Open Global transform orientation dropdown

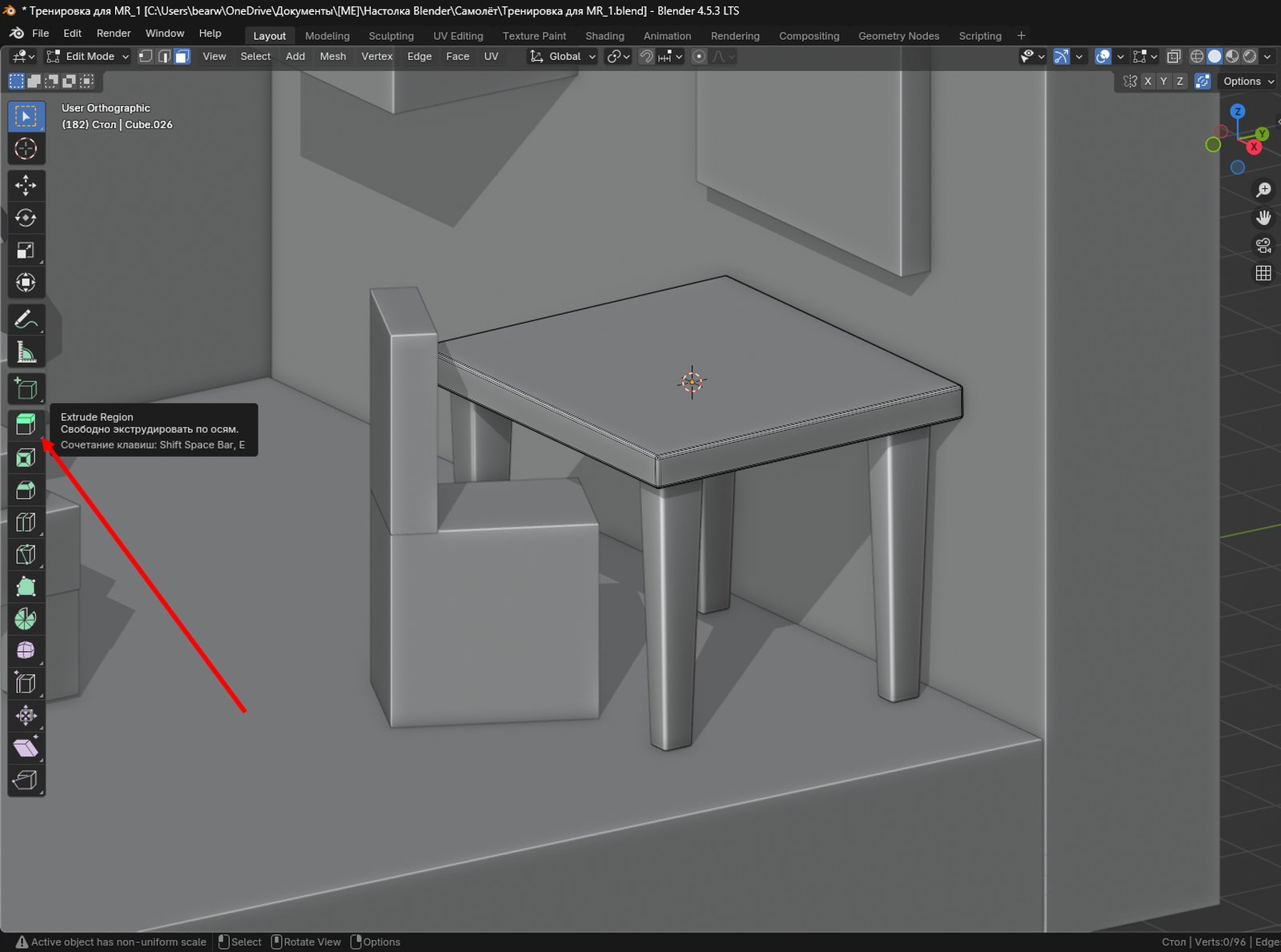pos(564,57)
